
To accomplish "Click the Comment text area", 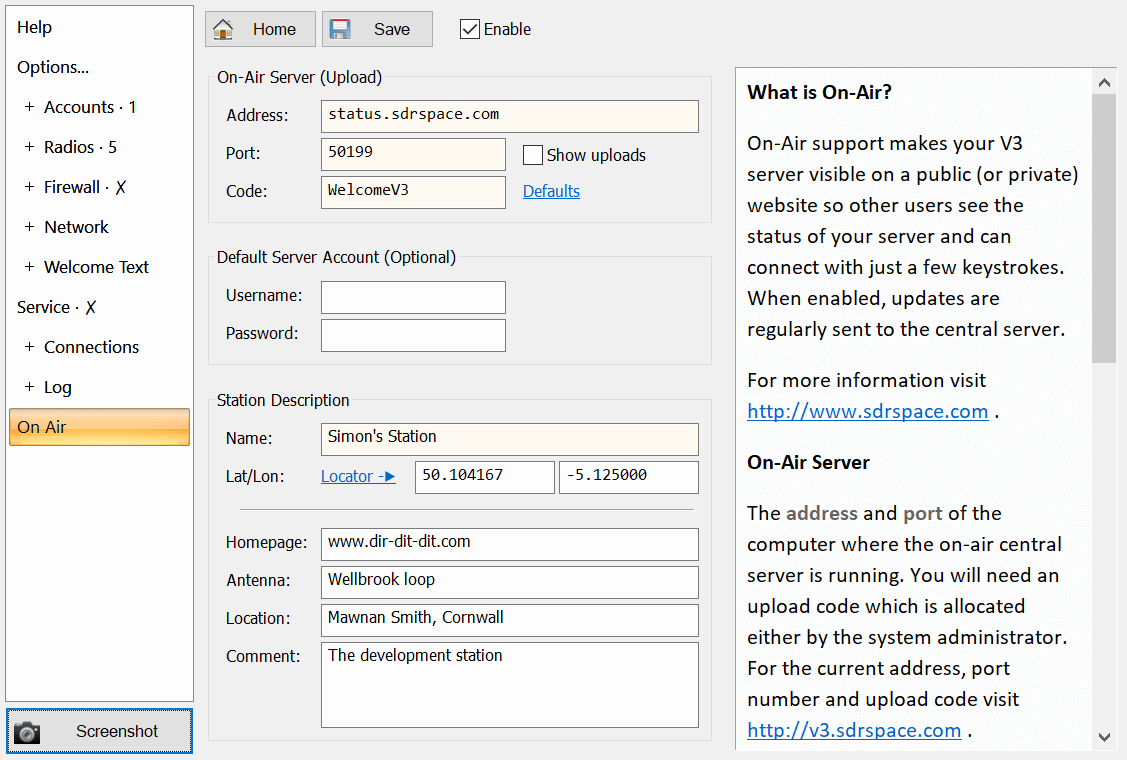I will tap(509, 684).
